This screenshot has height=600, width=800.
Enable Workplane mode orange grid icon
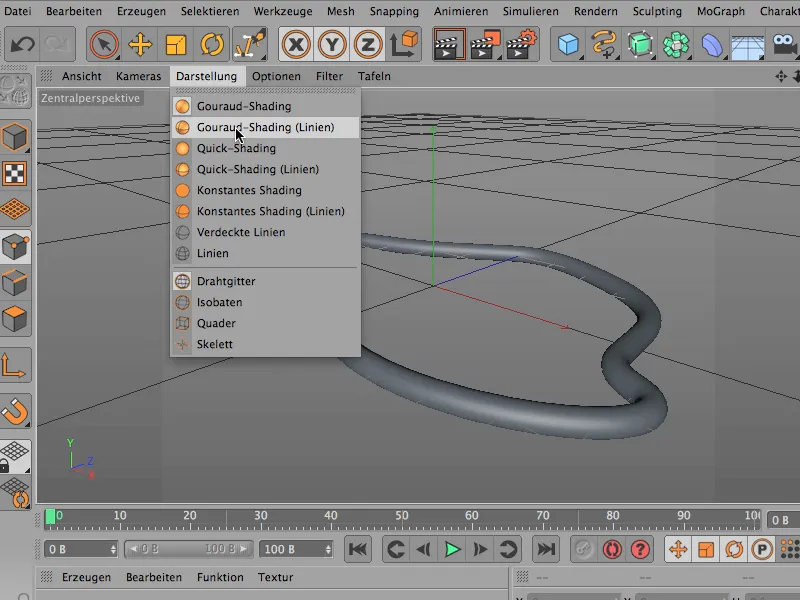tap(15, 210)
